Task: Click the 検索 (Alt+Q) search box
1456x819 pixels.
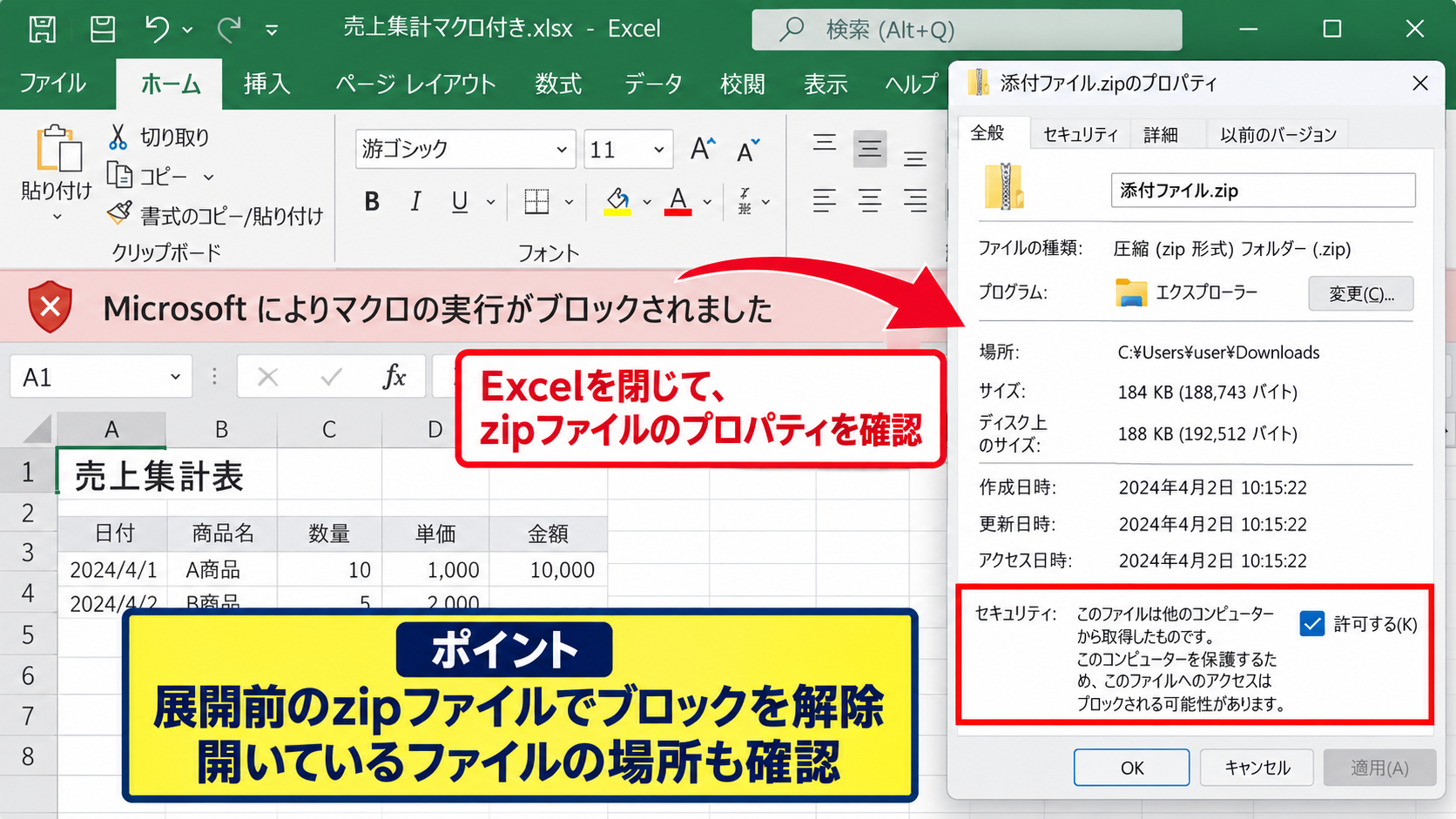Action: (x=967, y=30)
